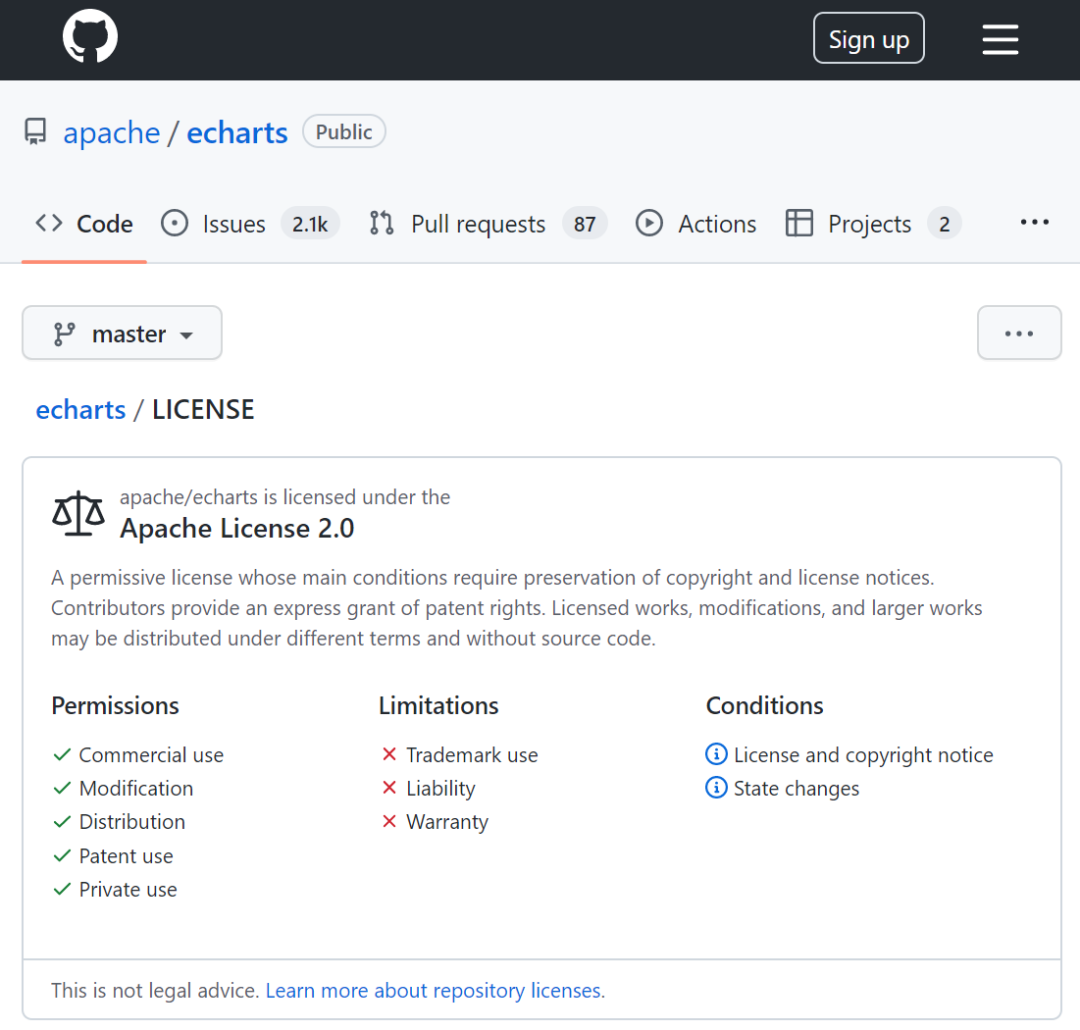Switch to the Issues tab
Viewport: 1080px width, 1030px height.
pyautogui.click(x=250, y=224)
